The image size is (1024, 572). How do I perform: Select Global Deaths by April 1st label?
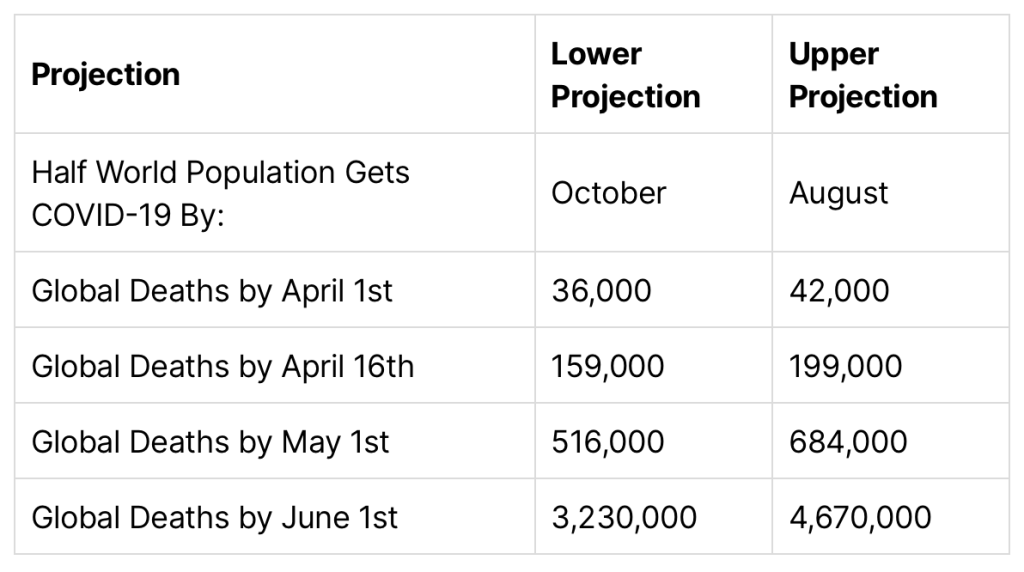tap(212, 290)
